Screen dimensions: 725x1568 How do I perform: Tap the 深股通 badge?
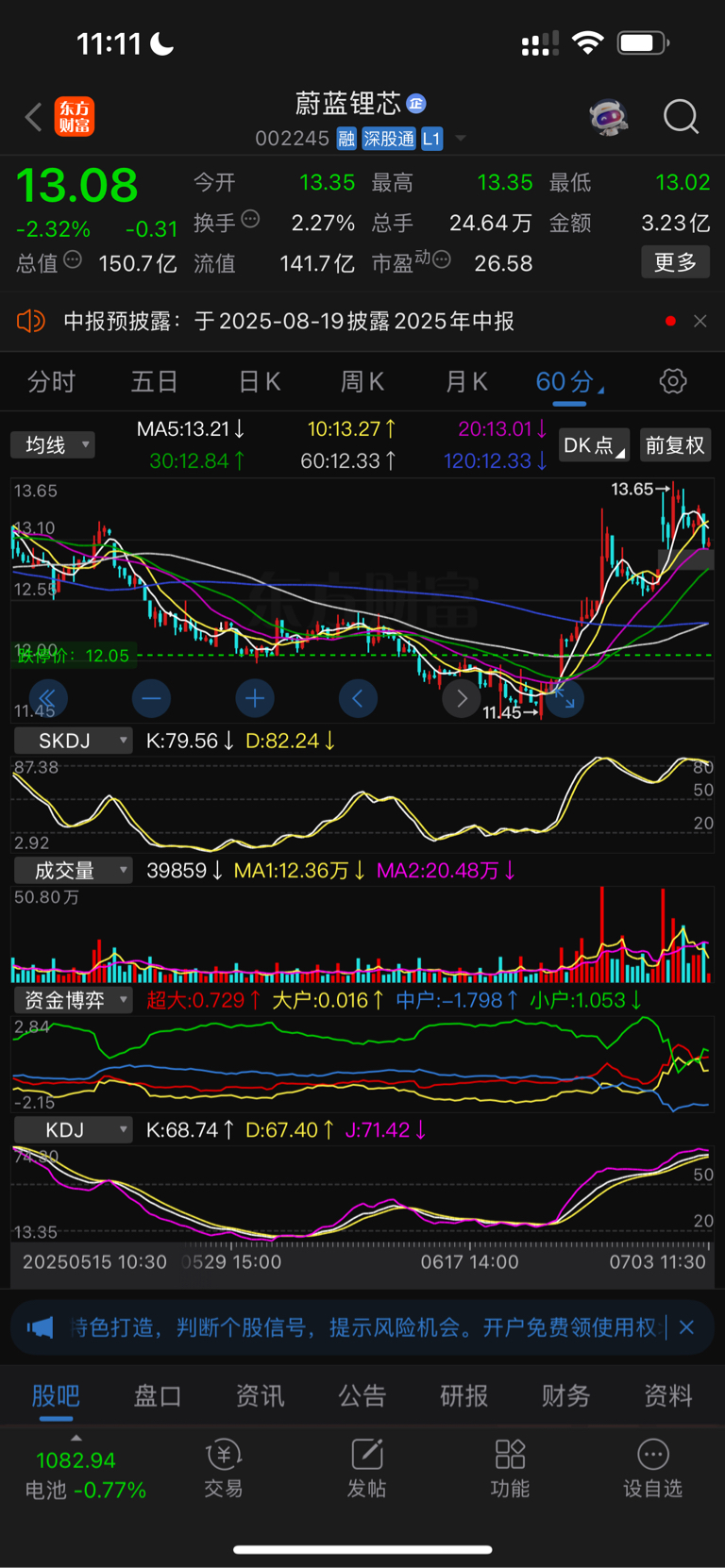pyautogui.click(x=389, y=139)
